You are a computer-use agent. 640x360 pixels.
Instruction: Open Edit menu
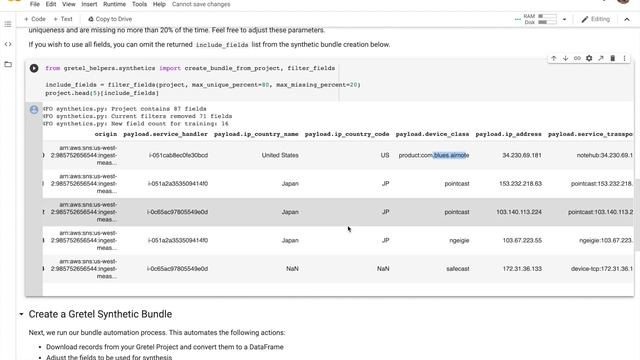tap(51, 4)
